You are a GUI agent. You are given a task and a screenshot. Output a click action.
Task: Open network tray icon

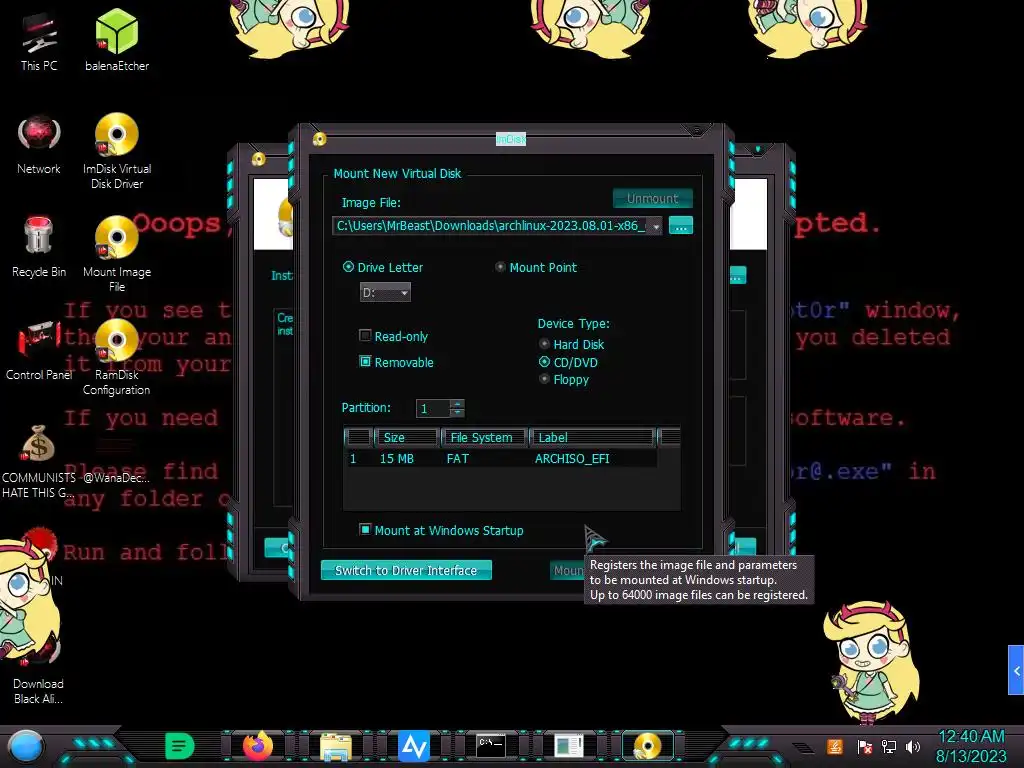pos(889,746)
